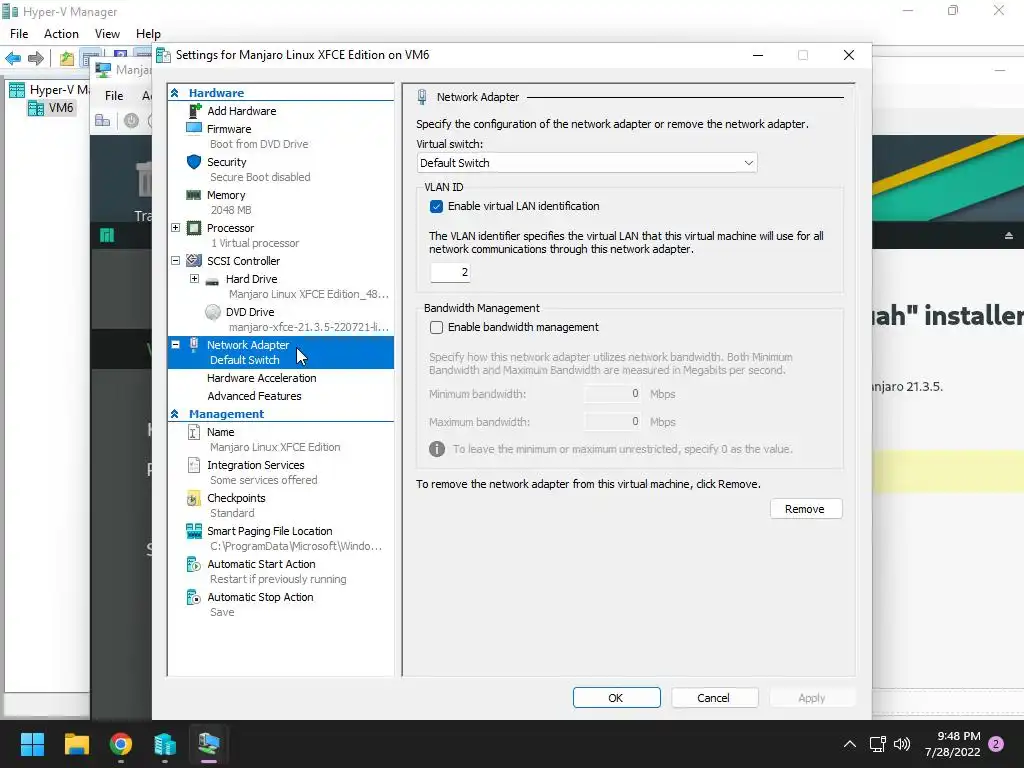
Task: Open the virtual machine connection taskbar icon
Action: point(209,744)
